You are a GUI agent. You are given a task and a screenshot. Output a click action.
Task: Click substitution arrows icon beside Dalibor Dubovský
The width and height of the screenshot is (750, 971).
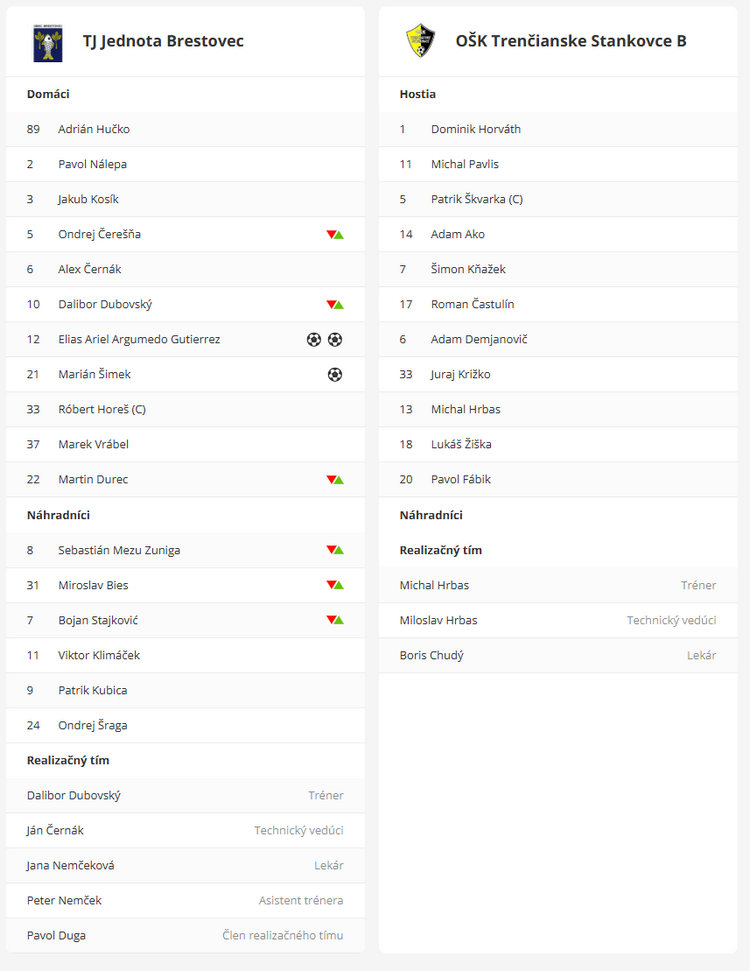(335, 305)
